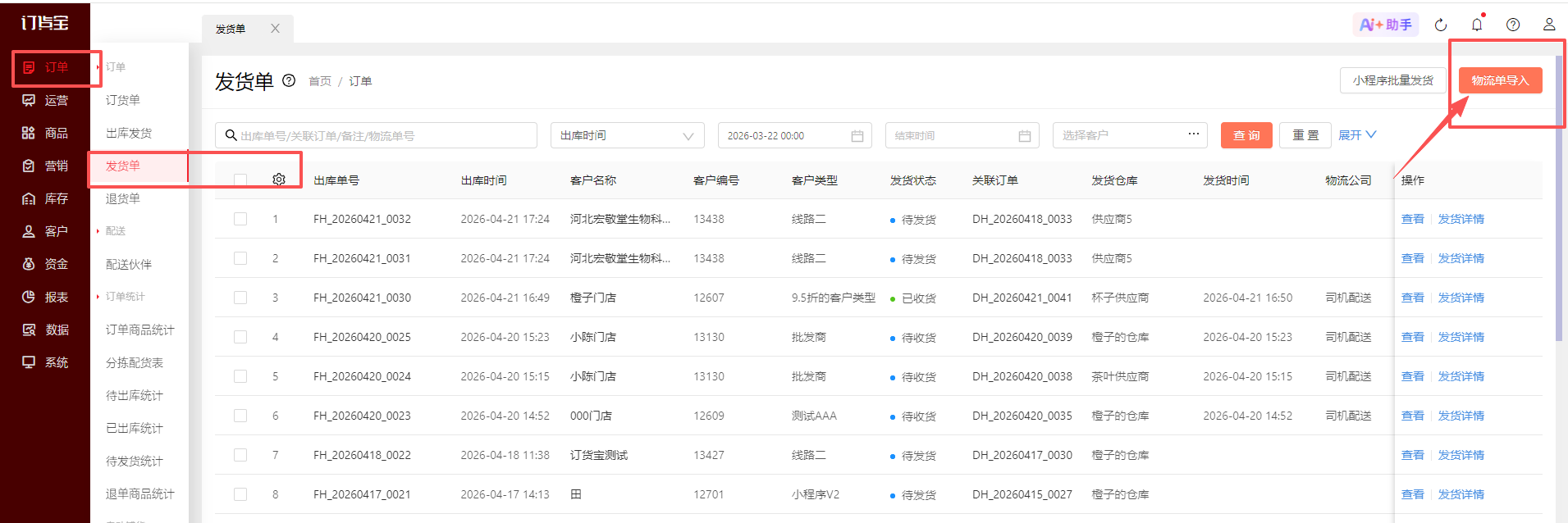This screenshot has width=1568, height=523.
Task: Open the top bar help icon
Action: point(1513,25)
